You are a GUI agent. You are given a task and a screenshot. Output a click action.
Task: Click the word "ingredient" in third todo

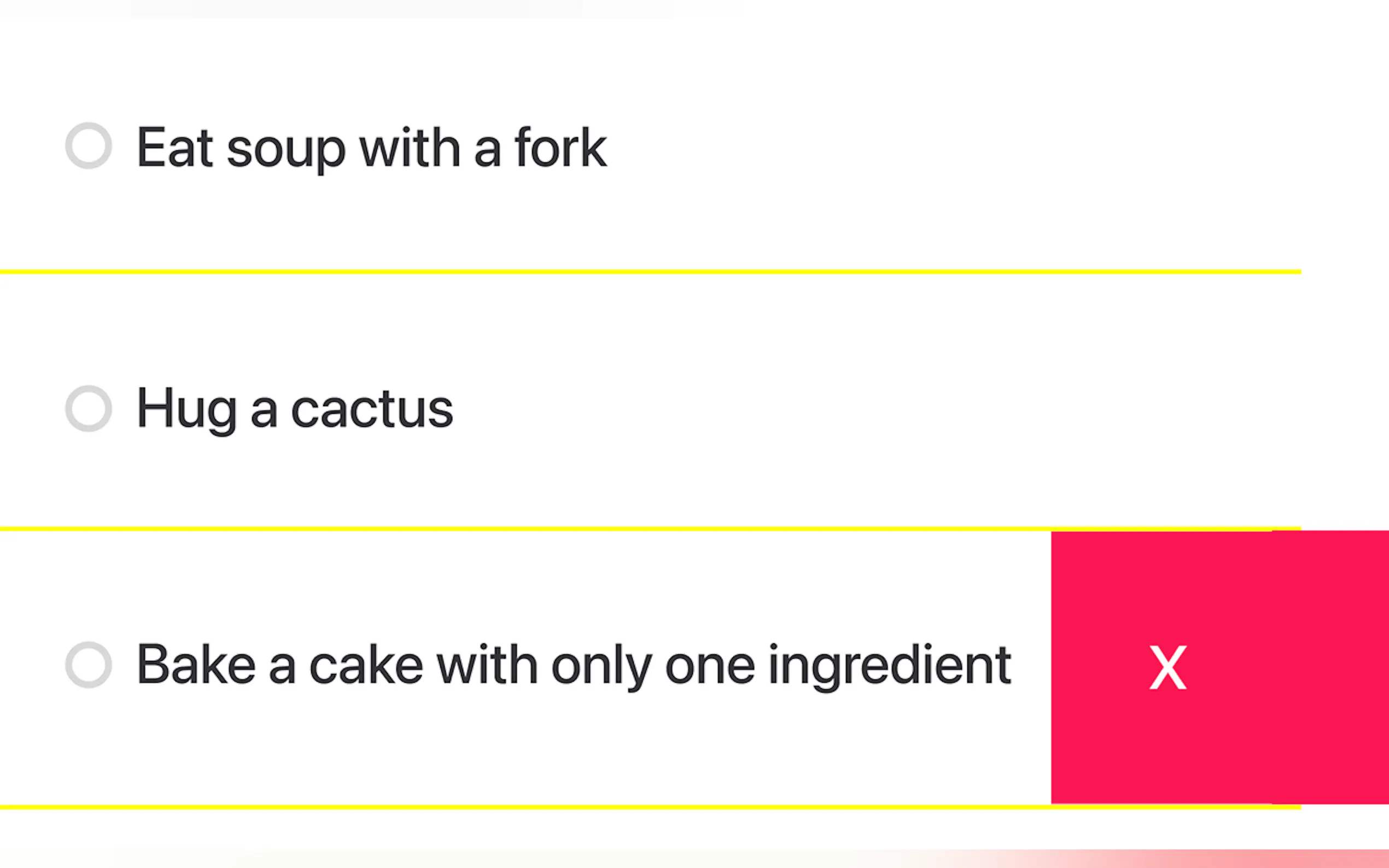(889, 665)
